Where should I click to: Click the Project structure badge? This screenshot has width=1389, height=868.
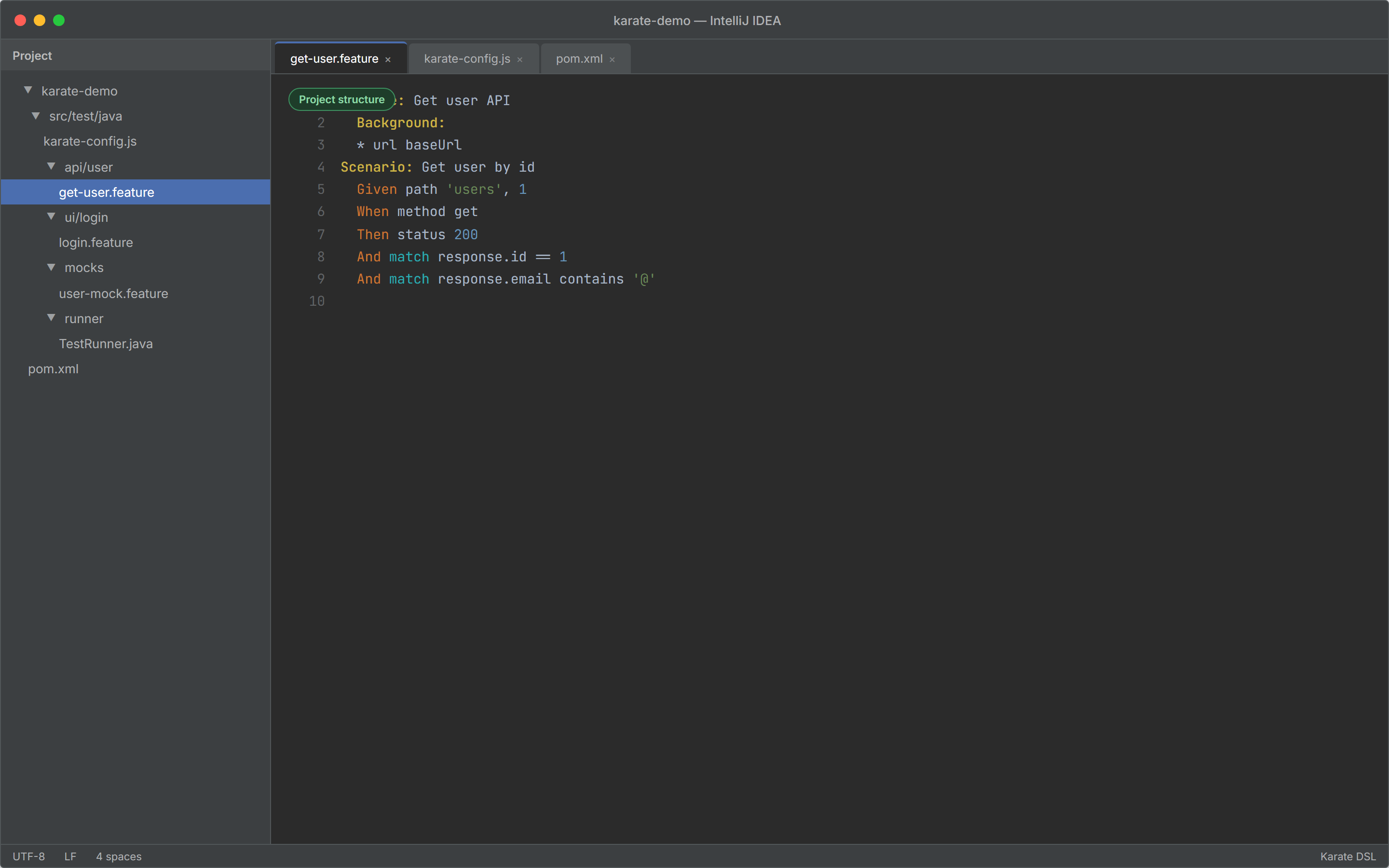click(x=341, y=99)
